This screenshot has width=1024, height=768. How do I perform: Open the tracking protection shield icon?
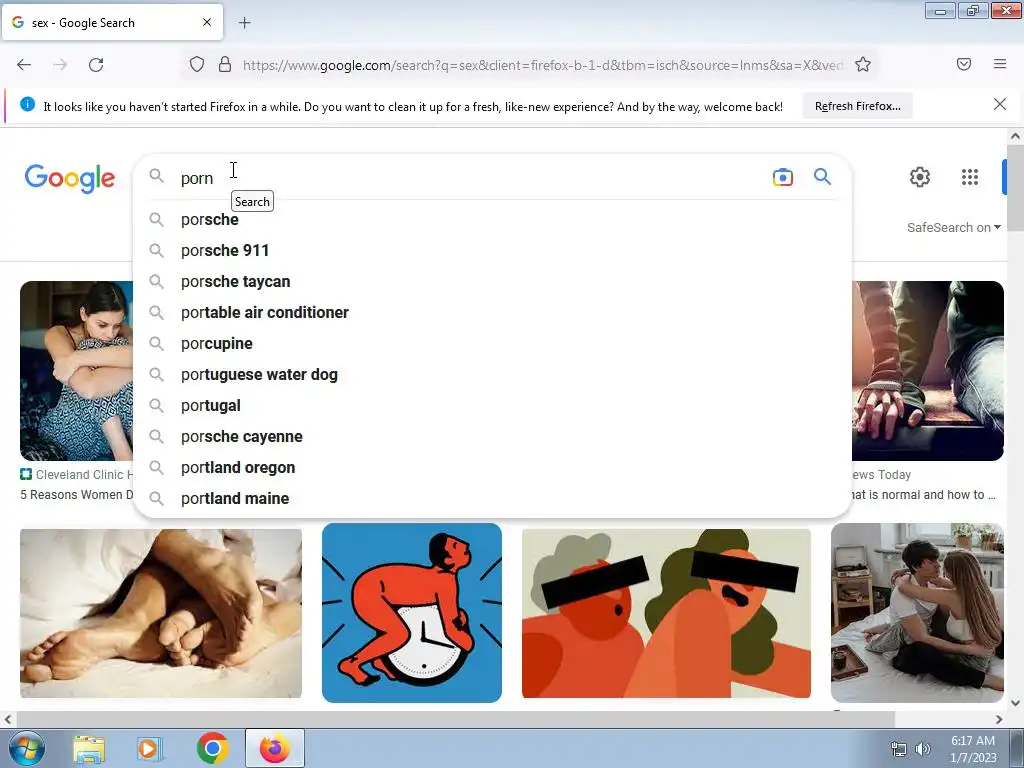197,64
